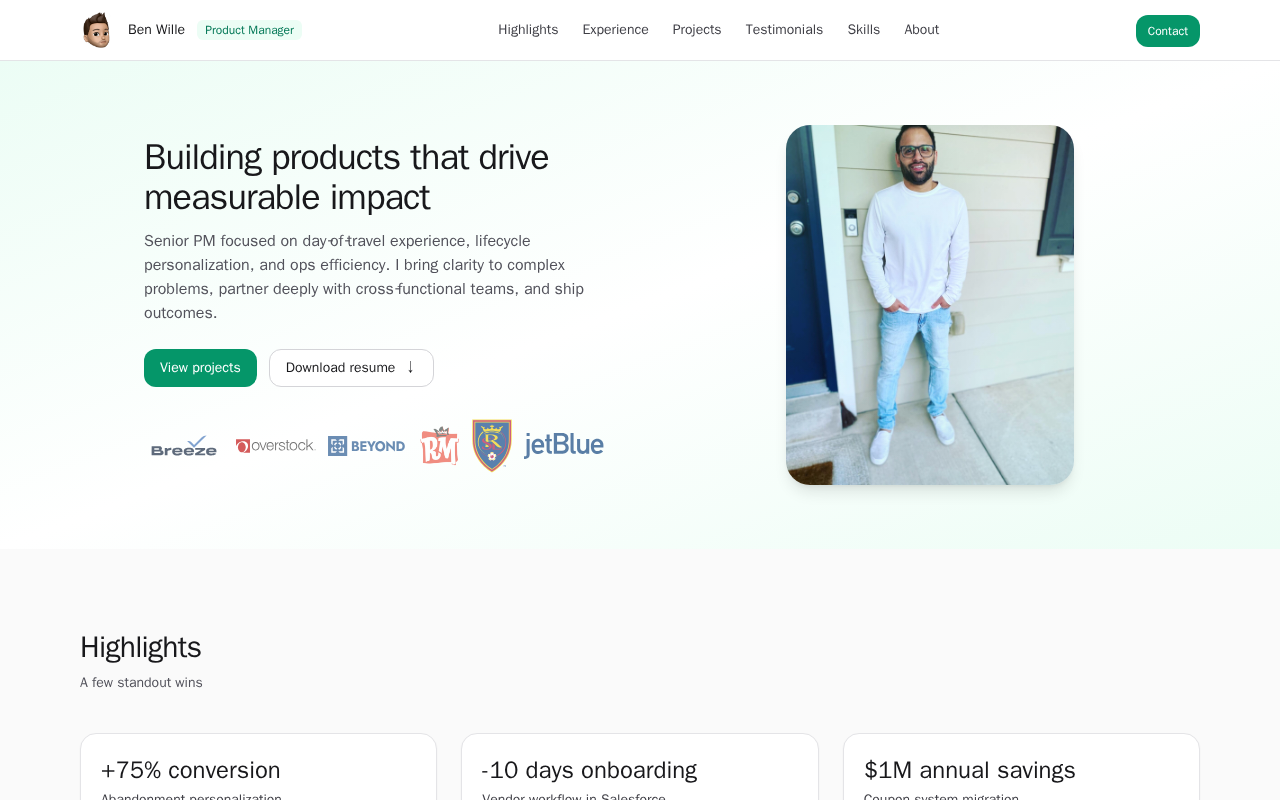The image size is (1280, 800).
Task: Click the red RM logo
Action: 439,446
